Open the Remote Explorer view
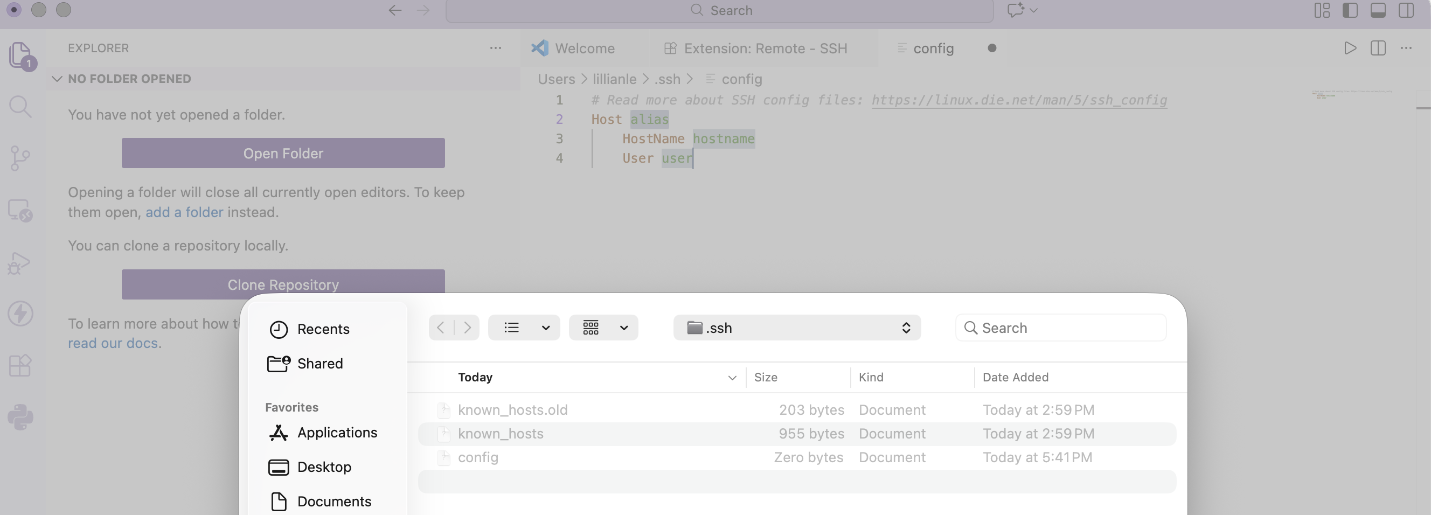 pyautogui.click(x=20, y=210)
